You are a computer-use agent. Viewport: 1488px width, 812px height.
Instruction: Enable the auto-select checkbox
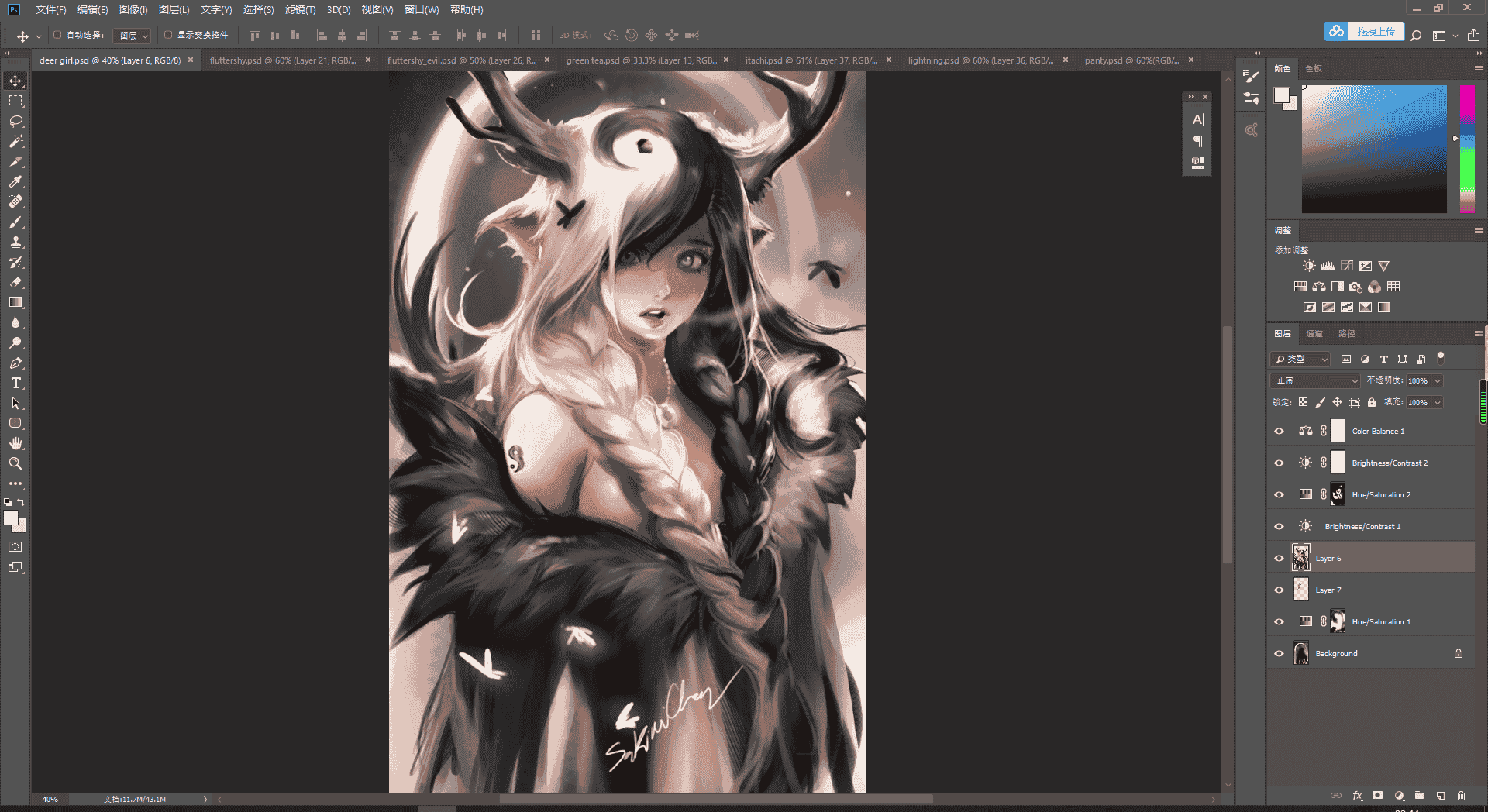tap(57, 35)
